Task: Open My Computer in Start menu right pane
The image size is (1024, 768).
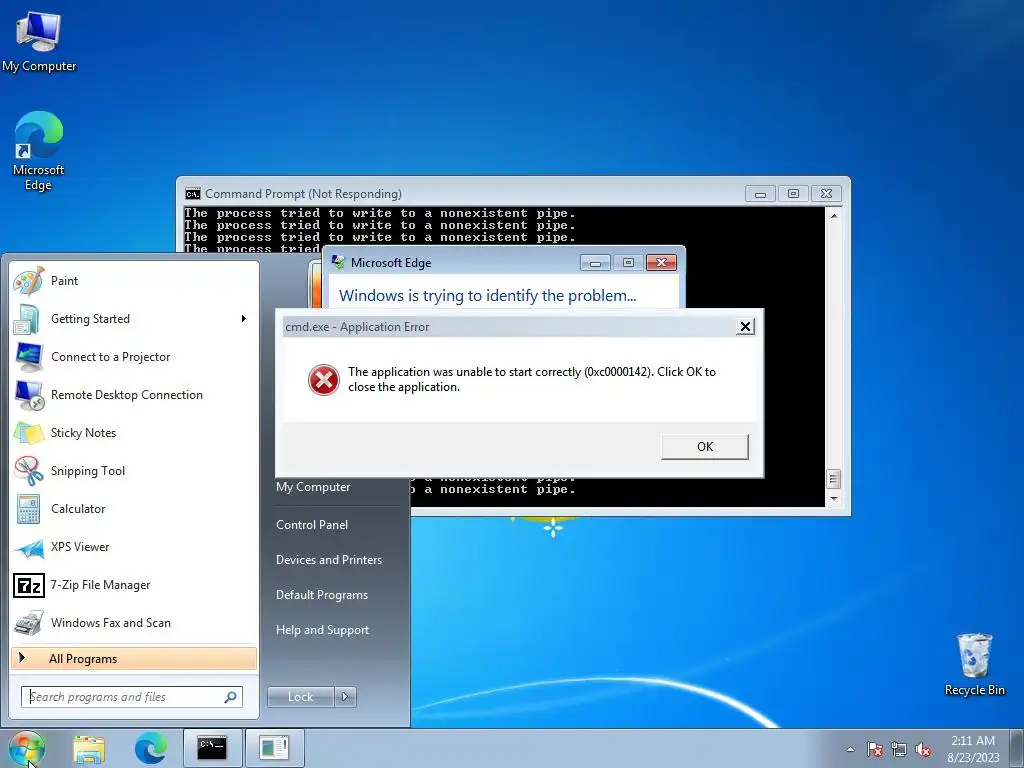Action: (313, 487)
